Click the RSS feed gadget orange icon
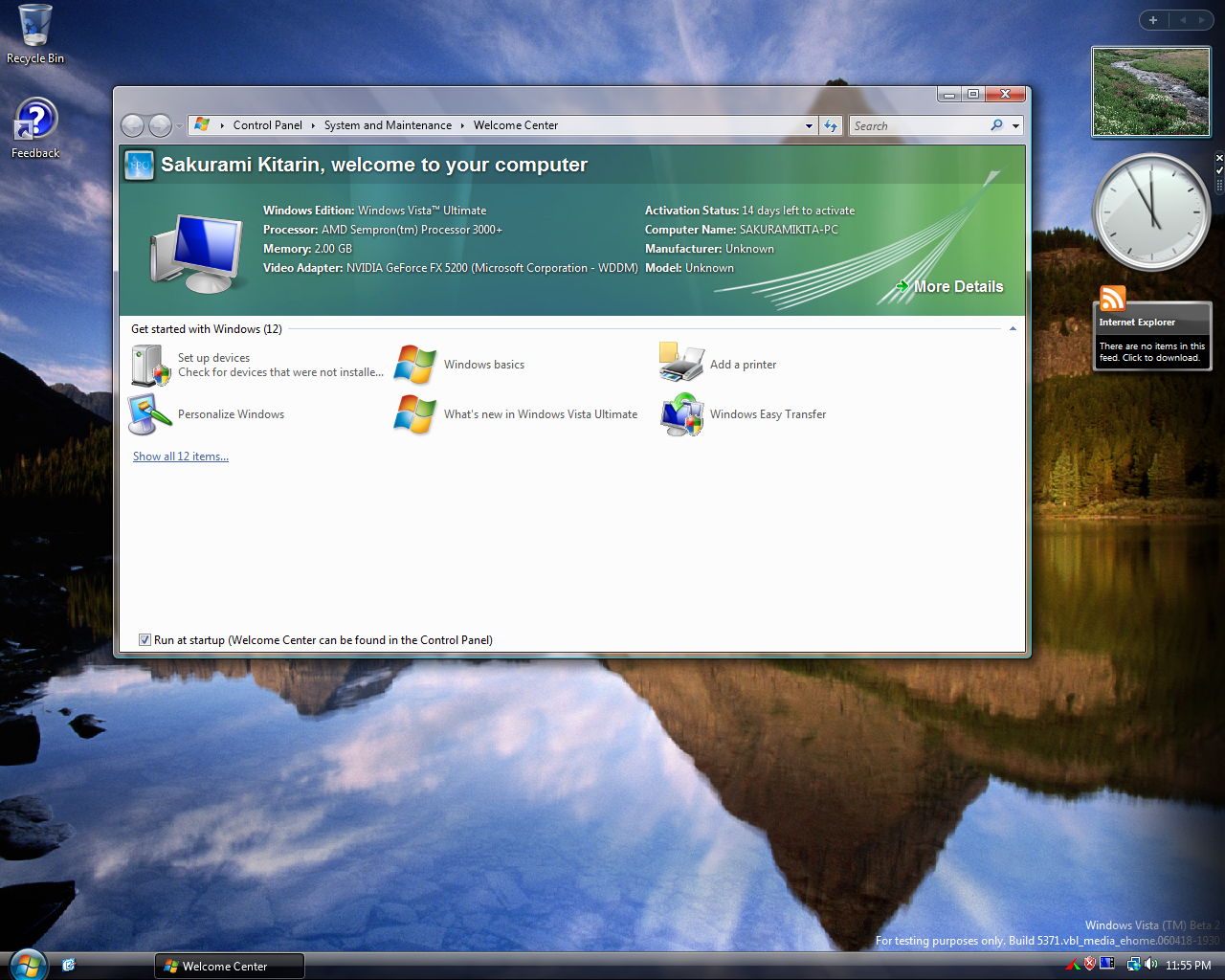Image resolution: width=1225 pixels, height=980 pixels. pyautogui.click(x=1112, y=299)
